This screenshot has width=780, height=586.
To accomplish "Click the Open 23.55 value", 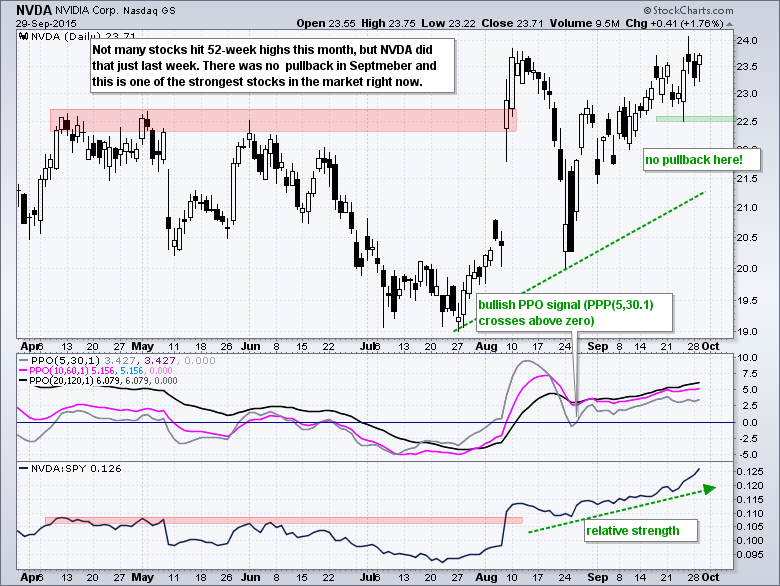I will pos(326,23).
